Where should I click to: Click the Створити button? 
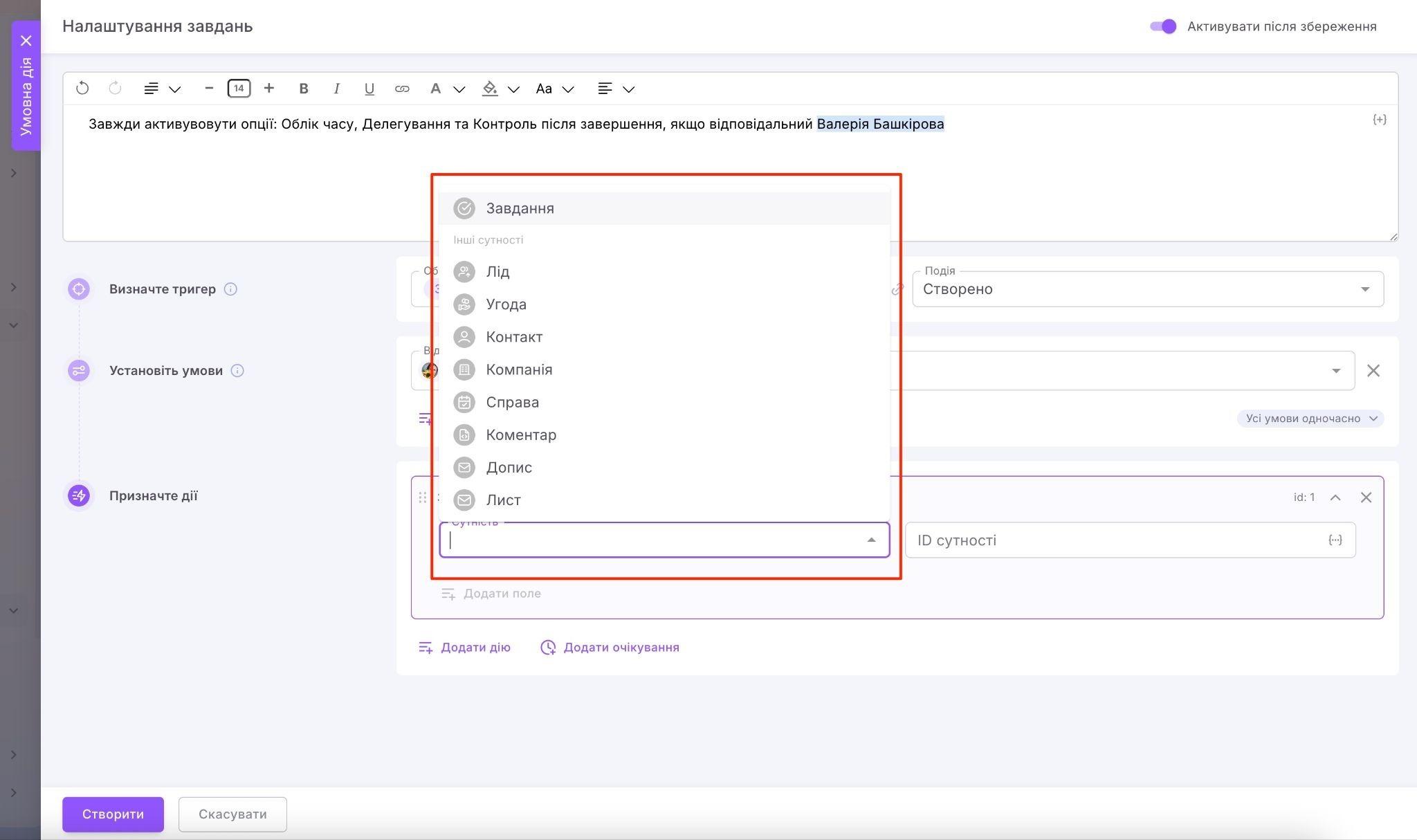coord(113,814)
